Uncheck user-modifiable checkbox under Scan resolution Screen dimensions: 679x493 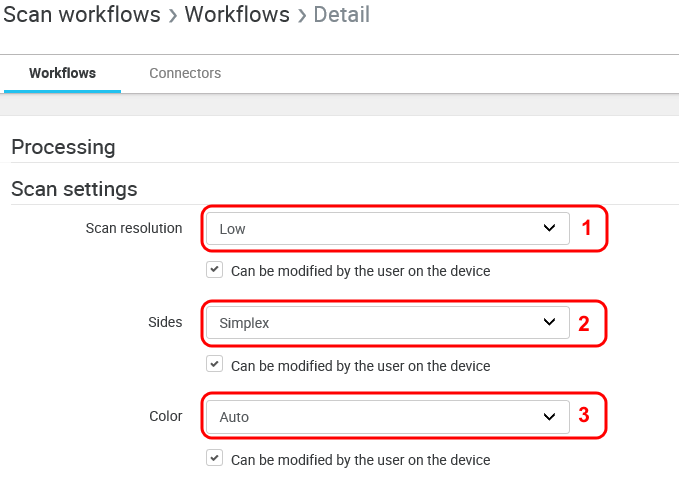[x=214, y=270]
